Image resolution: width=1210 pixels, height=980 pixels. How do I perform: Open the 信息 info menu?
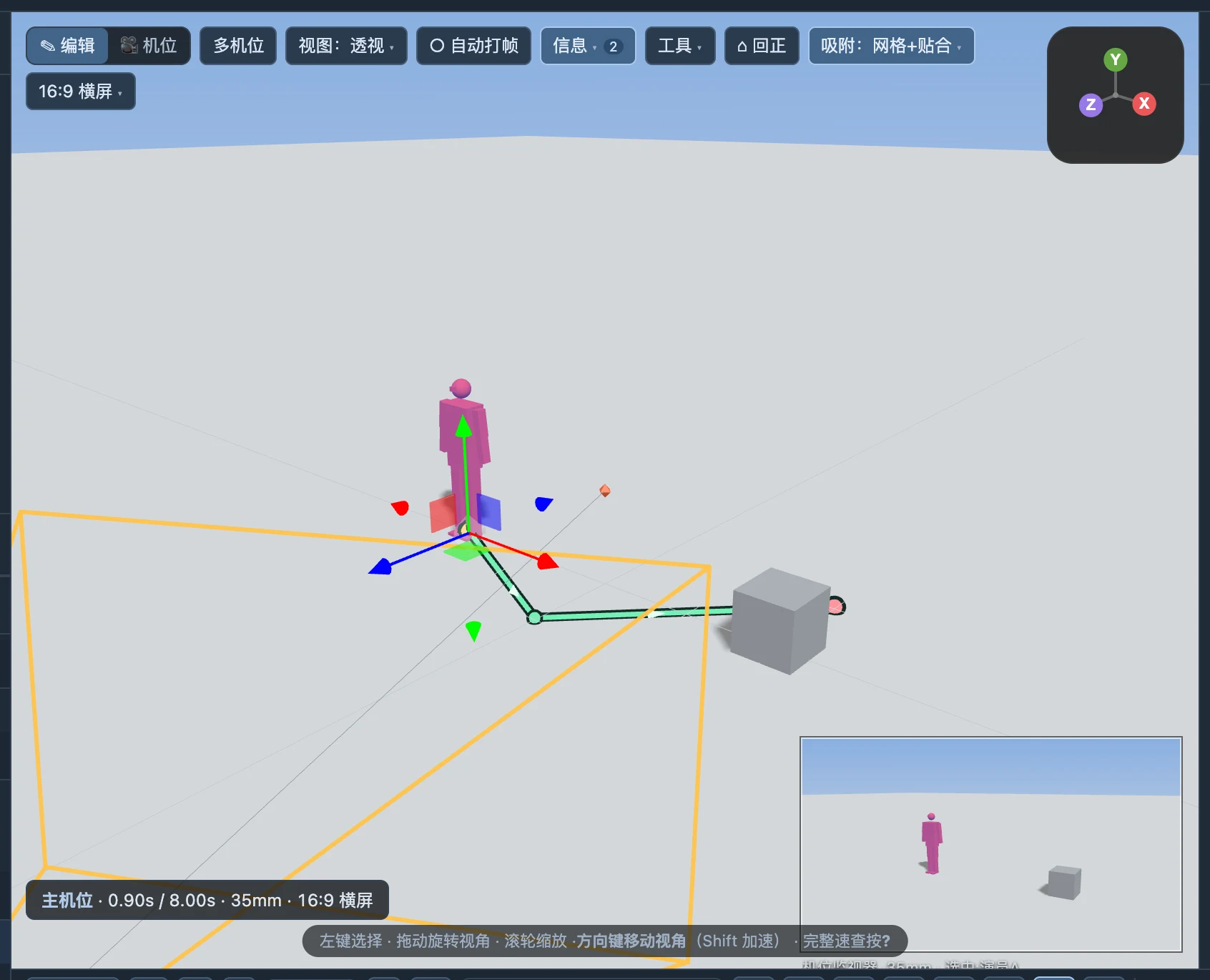point(588,46)
